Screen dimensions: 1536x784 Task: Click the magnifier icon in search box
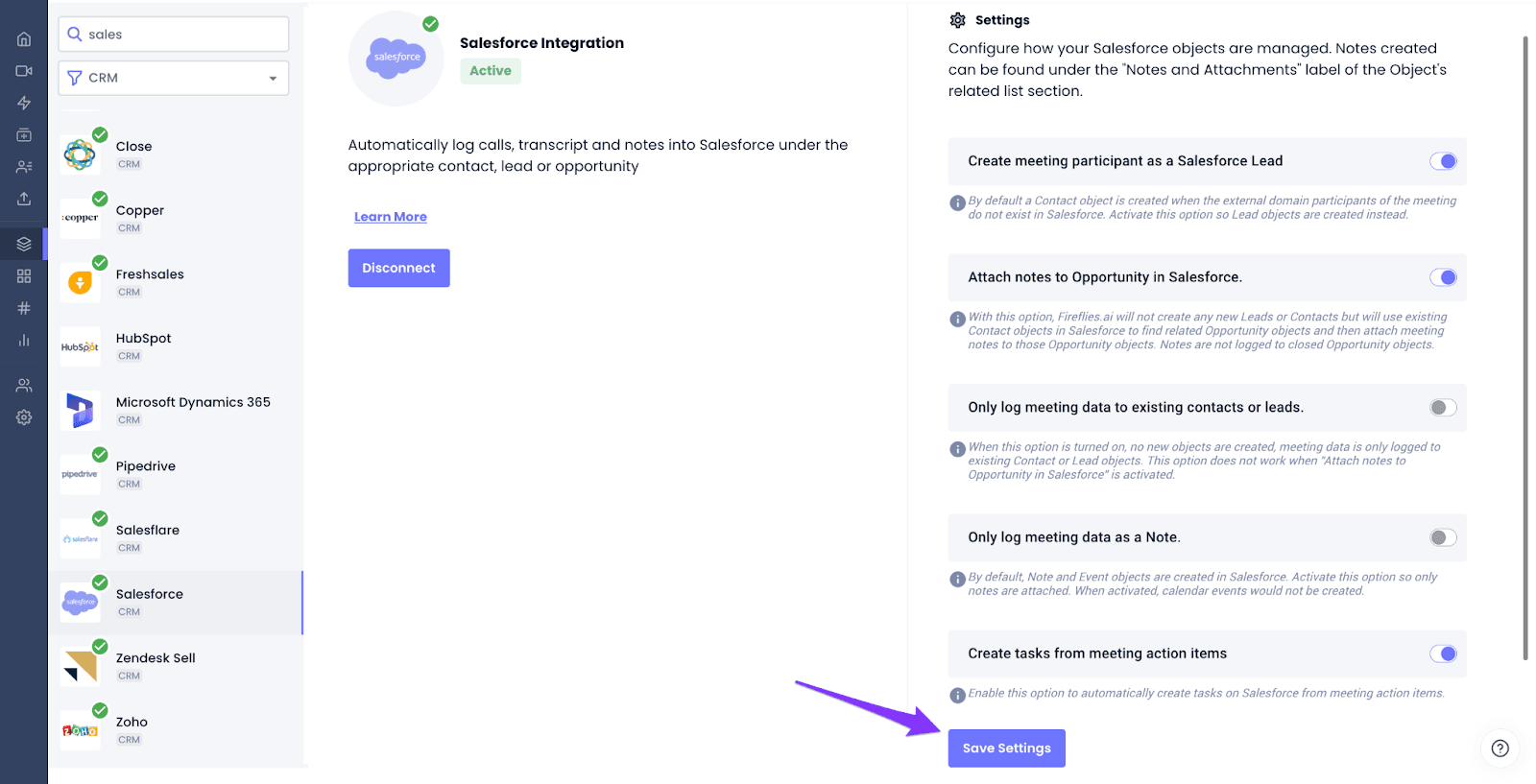75,34
